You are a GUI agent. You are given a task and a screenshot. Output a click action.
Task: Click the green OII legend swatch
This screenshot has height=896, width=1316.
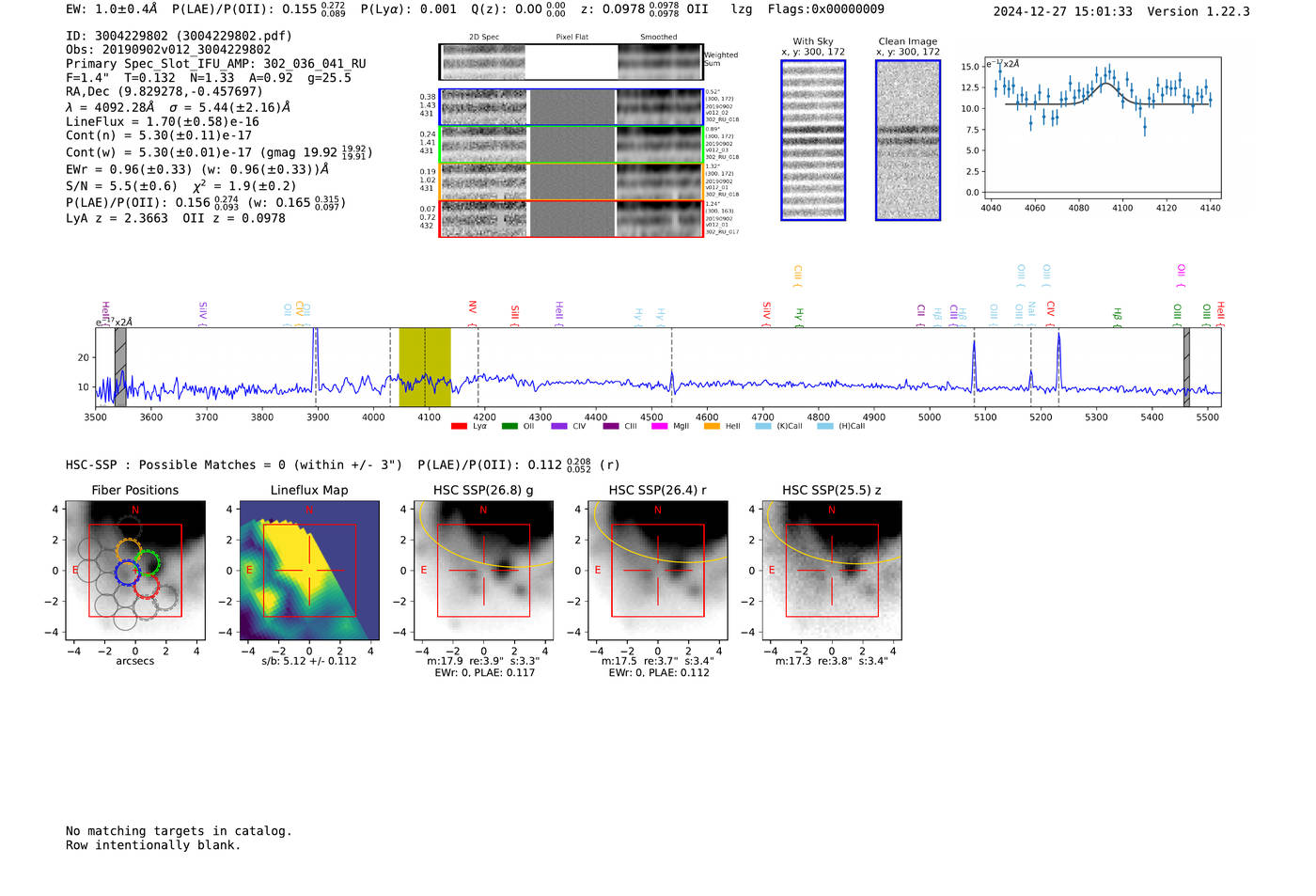pos(509,426)
